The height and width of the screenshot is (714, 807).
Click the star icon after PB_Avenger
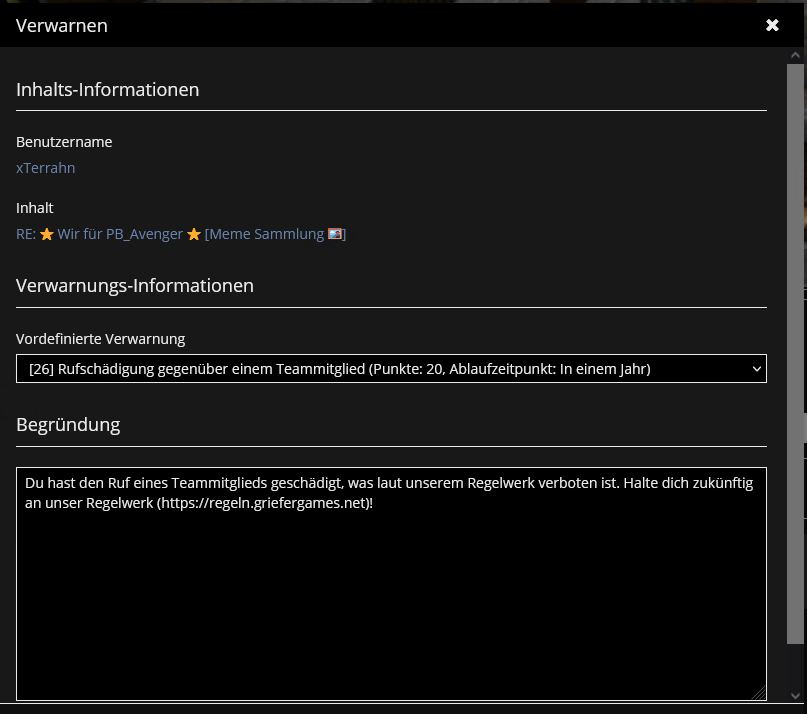[x=194, y=234]
